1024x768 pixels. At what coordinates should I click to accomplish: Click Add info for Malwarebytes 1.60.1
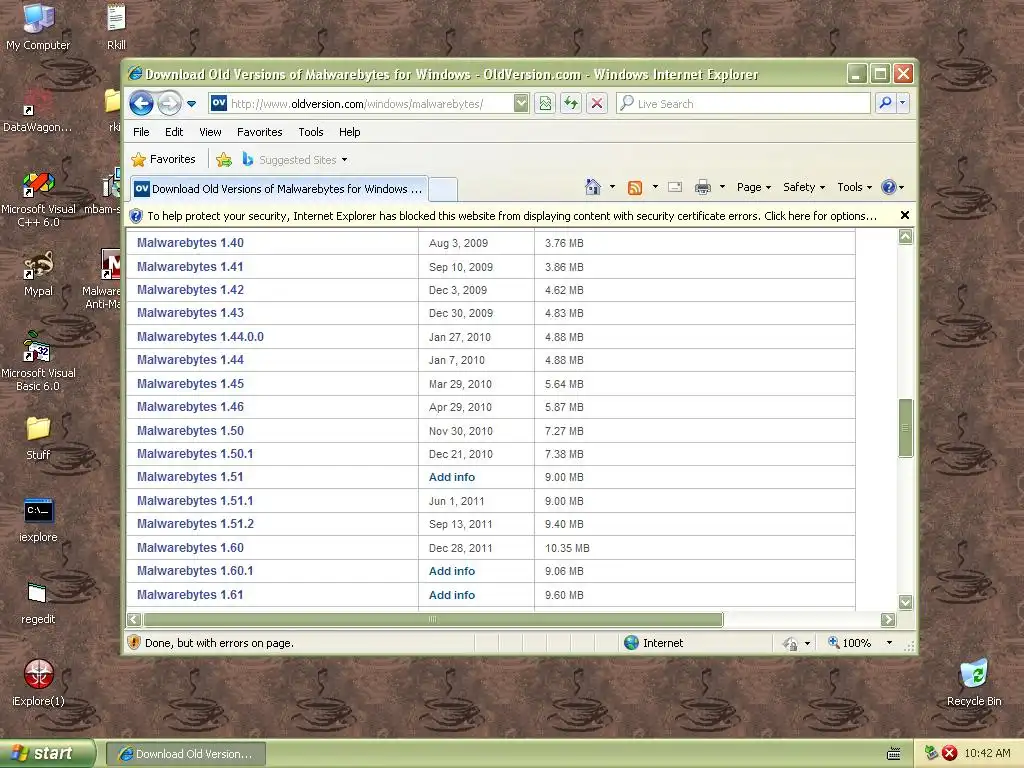pyautogui.click(x=452, y=571)
